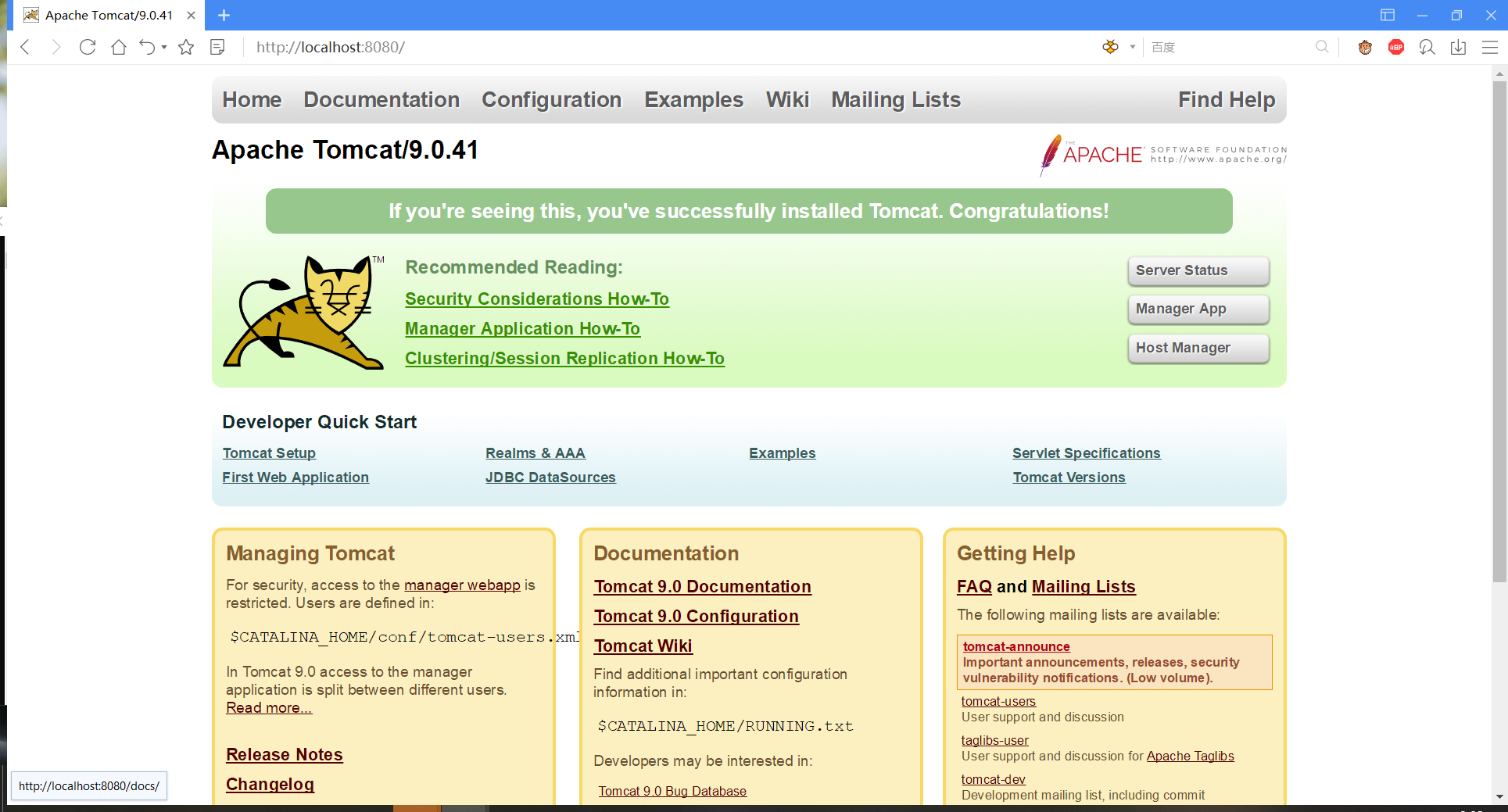
Task: Open the tomcat-announce mailing list link
Action: click(1016, 646)
